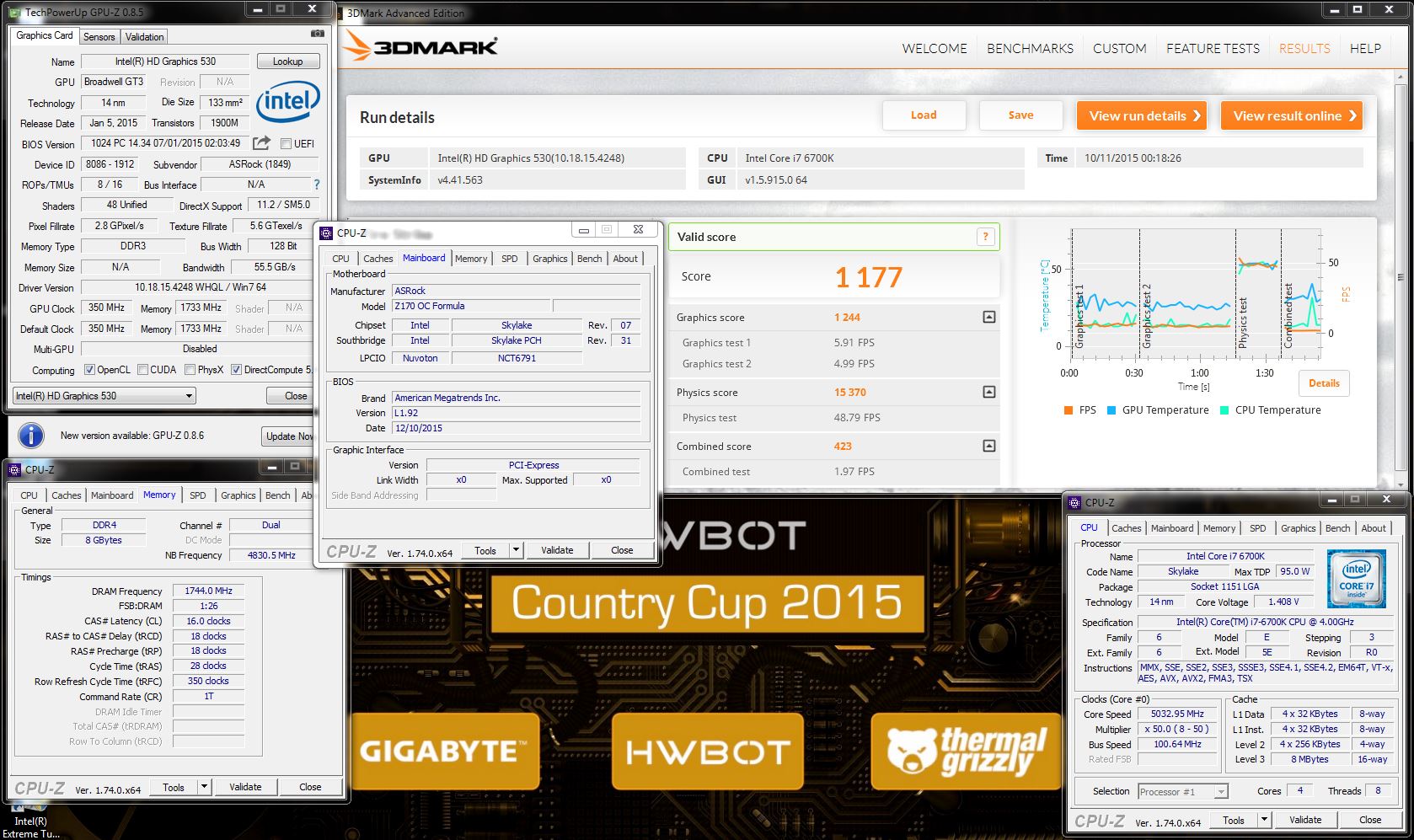The width and height of the screenshot is (1414, 840).
Task: Click the orange FPS legend swatch
Action: click(1069, 410)
